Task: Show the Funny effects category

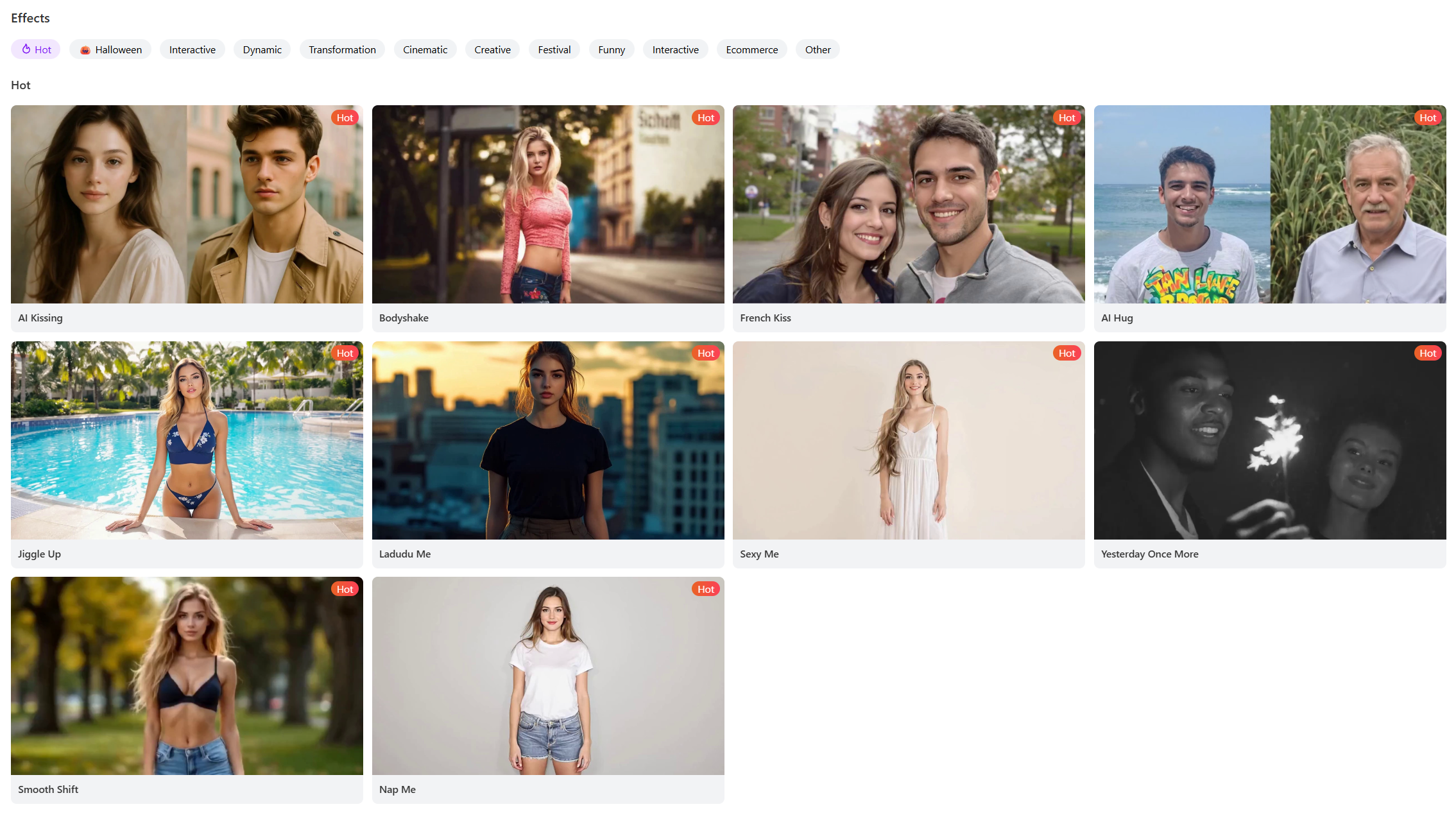Action: pyautogui.click(x=611, y=49)
